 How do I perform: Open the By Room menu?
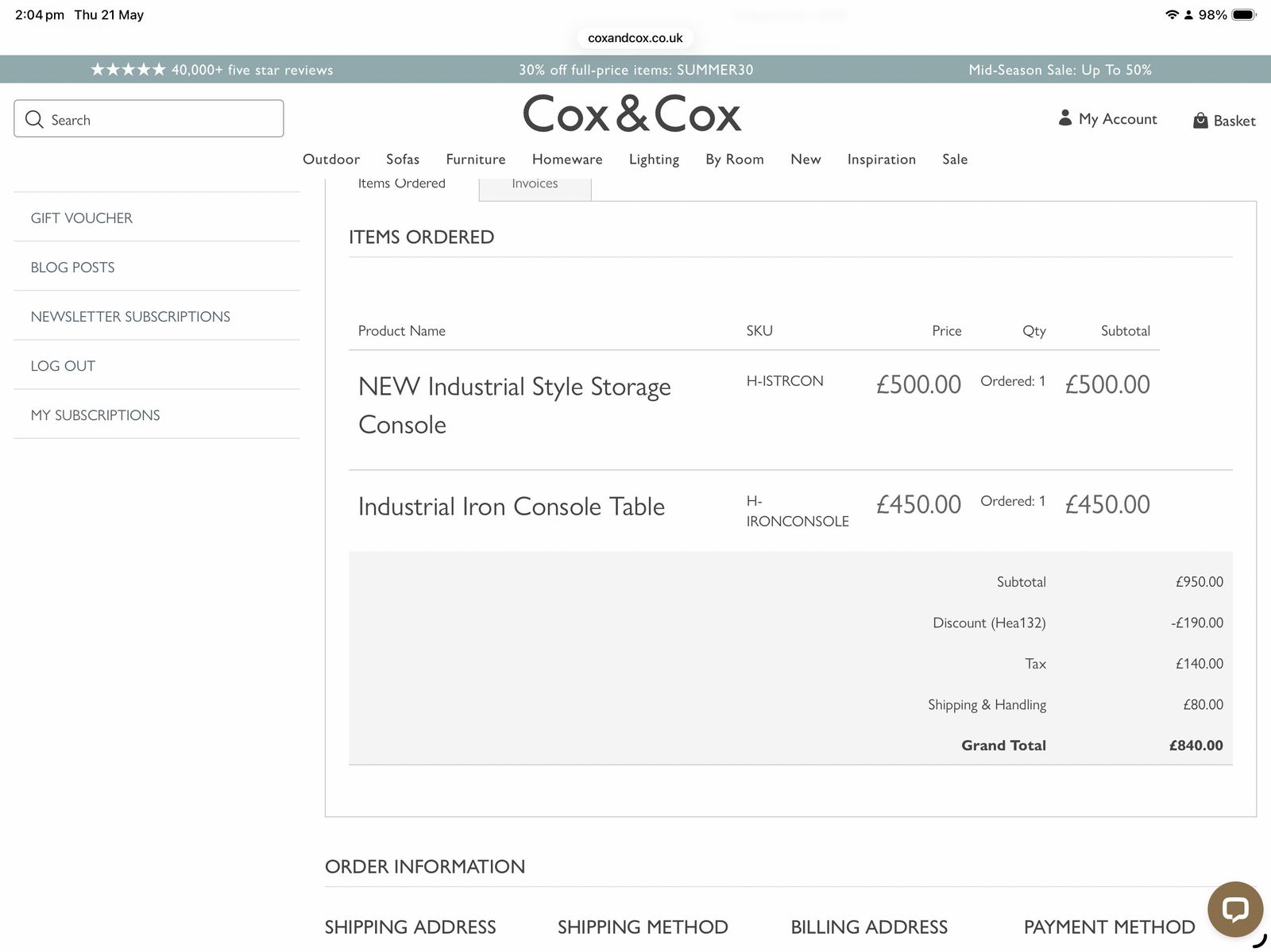(735, 160)
